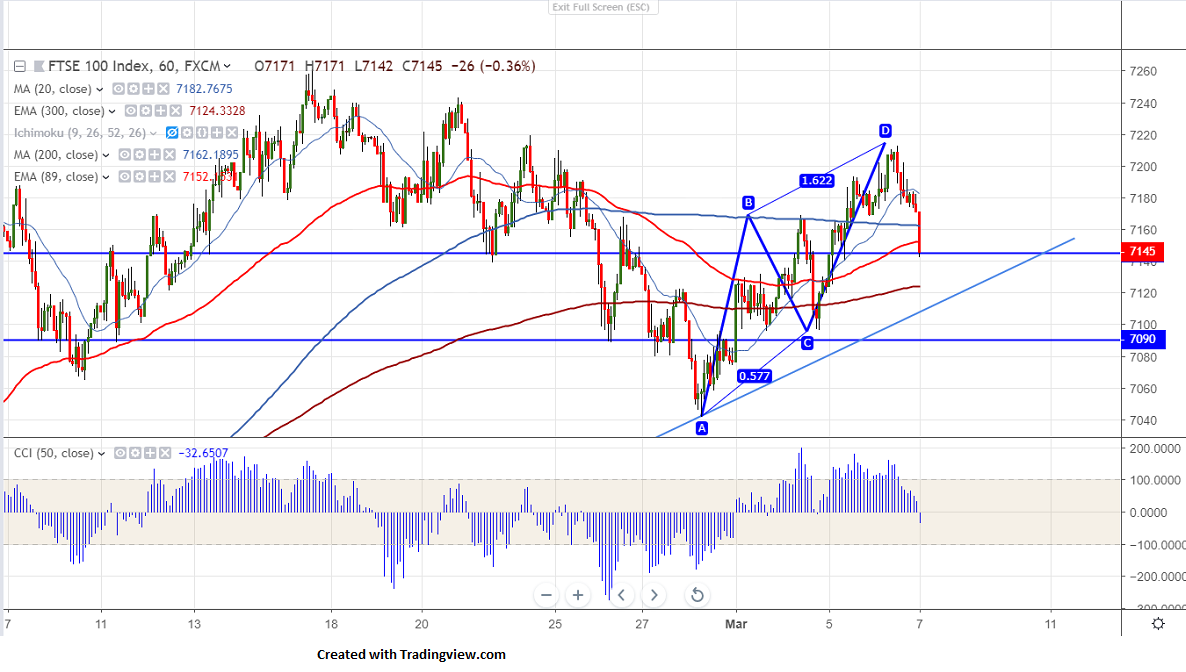Hide the MA (20, close) indicator via eye
1186x672 pixels.
pos(118,89)
